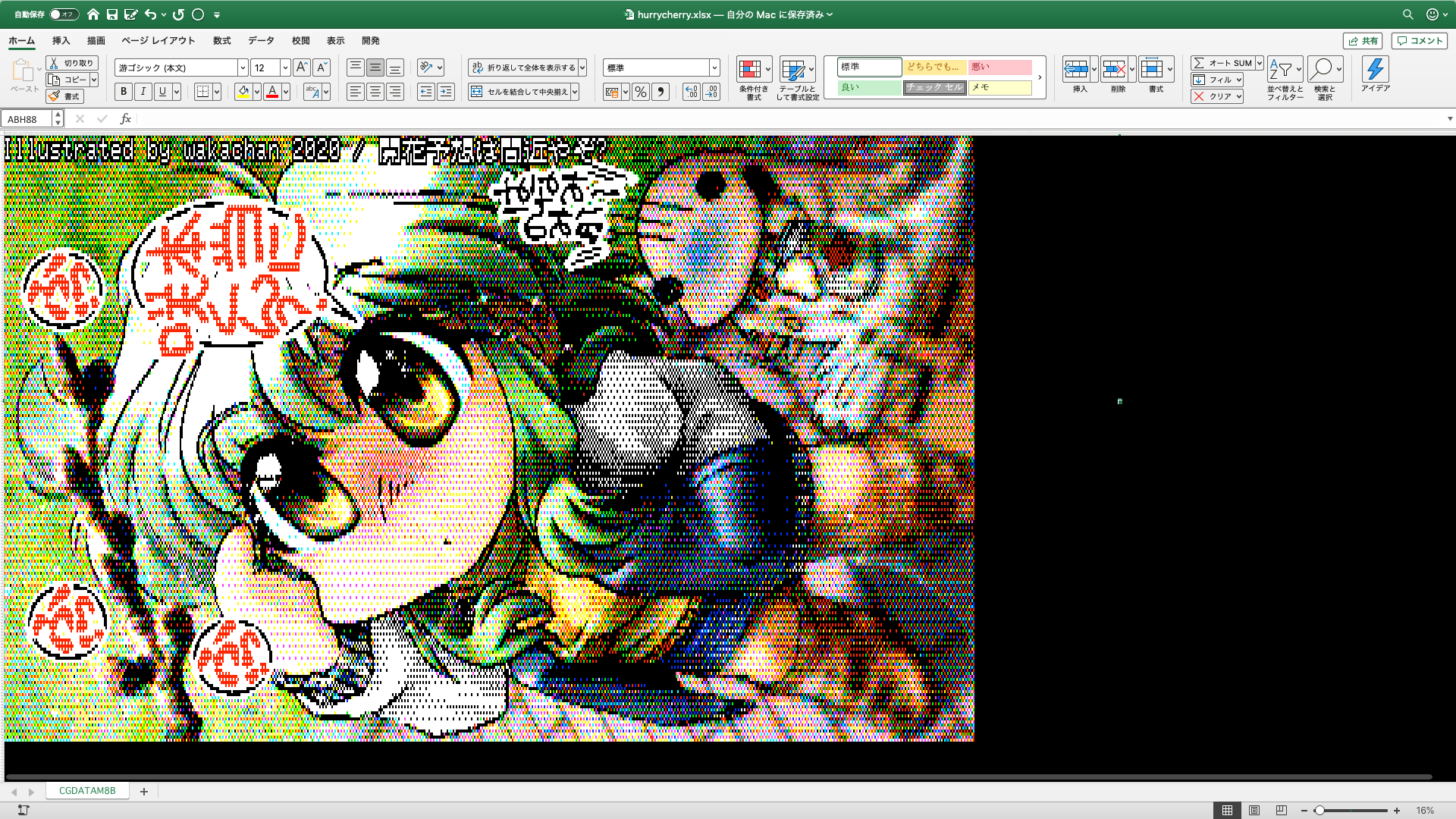Open the 挿入 (Insert) ribbon tab
This screenshot has width=1456, height=819.
[x=61, y=41]
